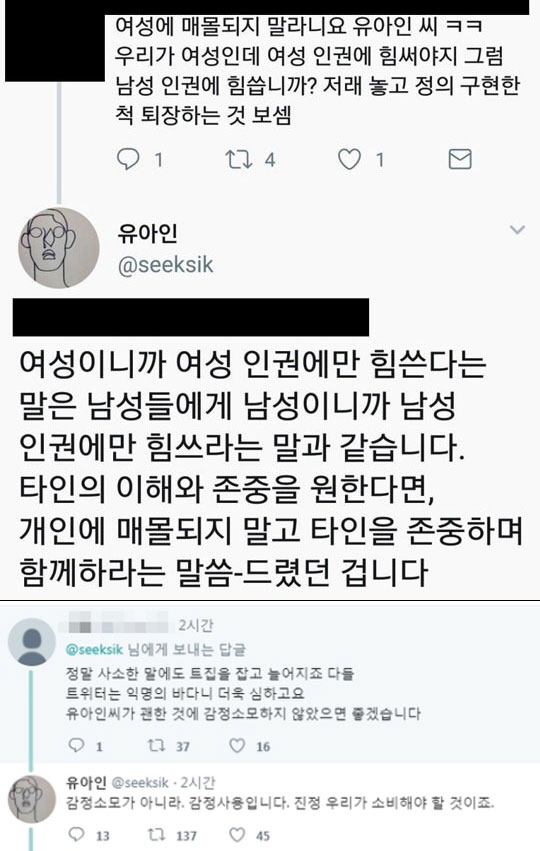Open the @seeksik handle under main tweet name
This screenshot has width=540, height=851.
[x=166, y=265]
